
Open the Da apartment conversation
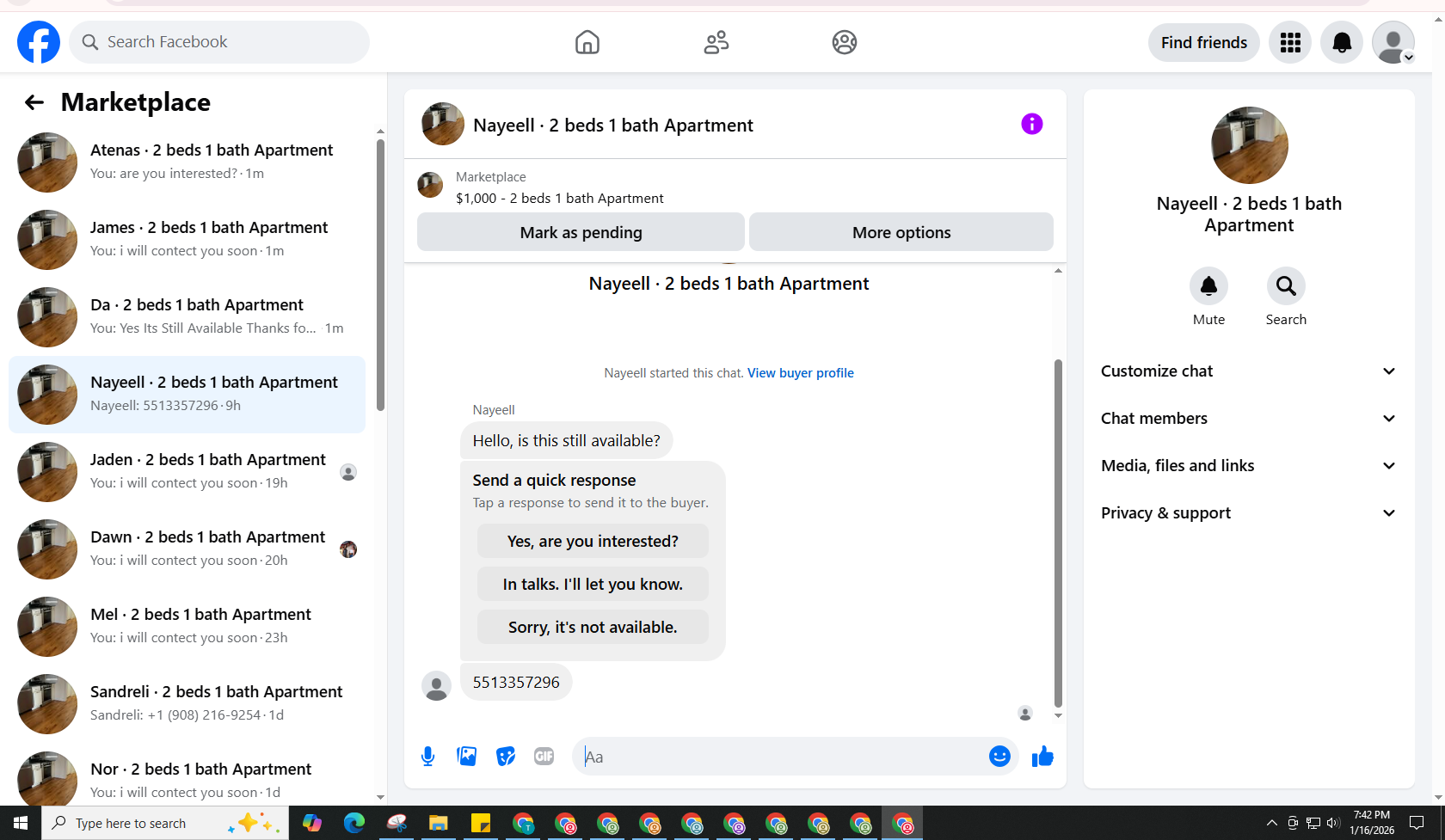[x=188, y=316]
